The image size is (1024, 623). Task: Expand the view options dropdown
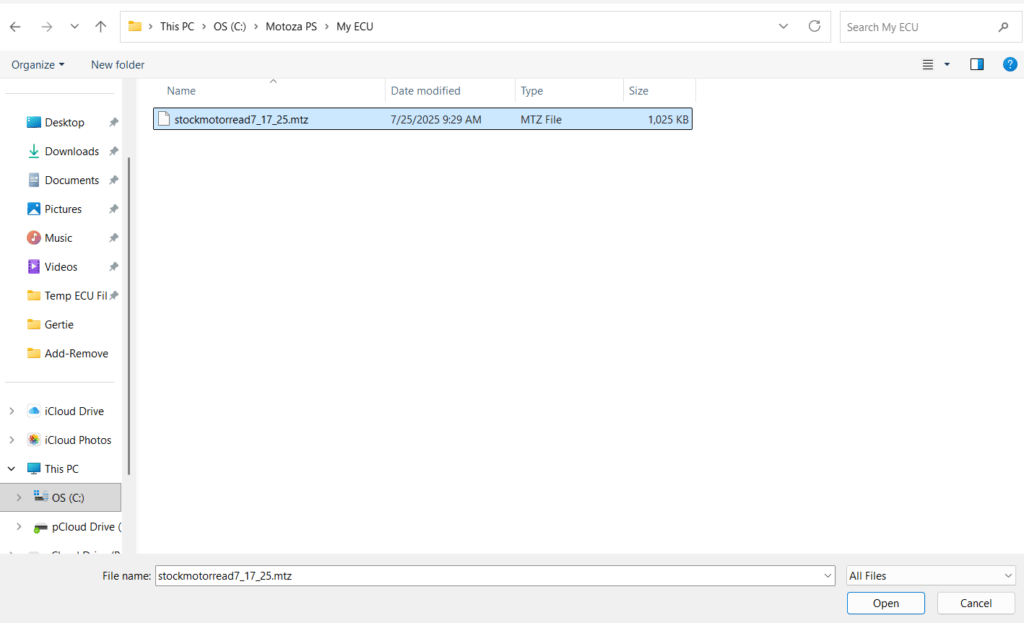[947, 64]
